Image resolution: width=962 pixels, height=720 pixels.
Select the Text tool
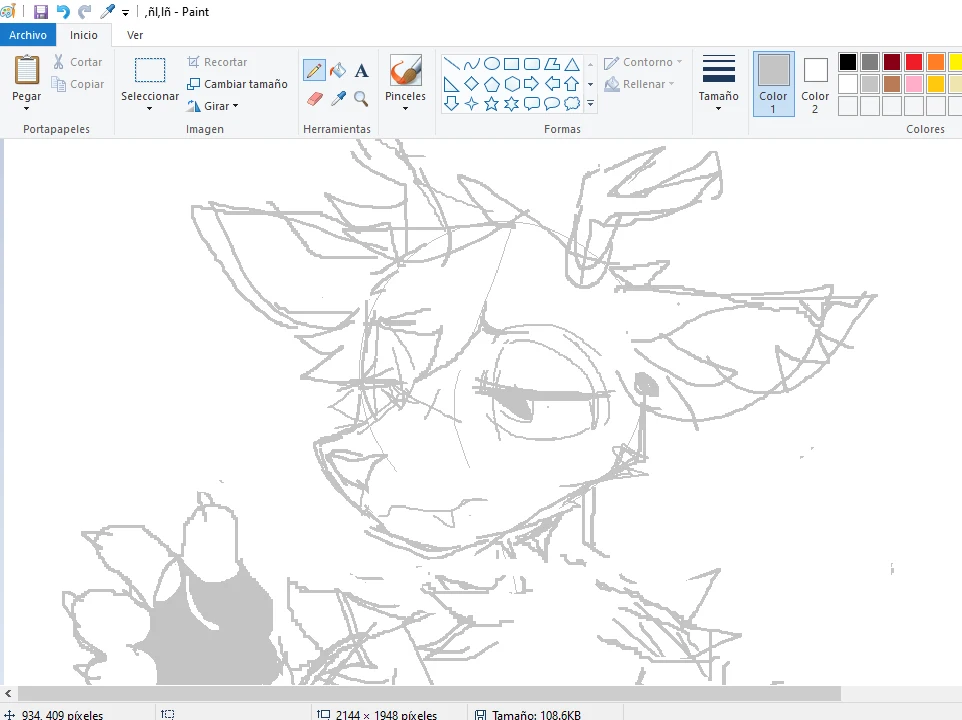click(x=361, y=71)
